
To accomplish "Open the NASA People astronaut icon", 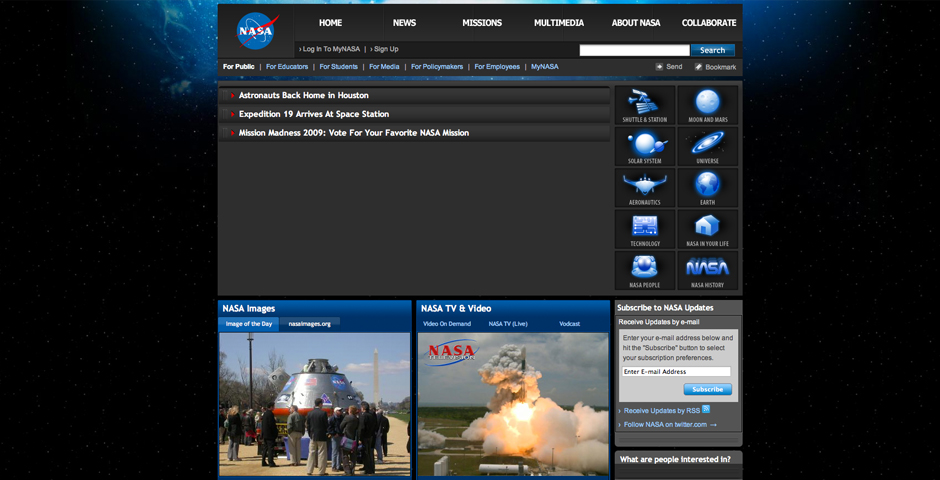I will click(644, 270).
